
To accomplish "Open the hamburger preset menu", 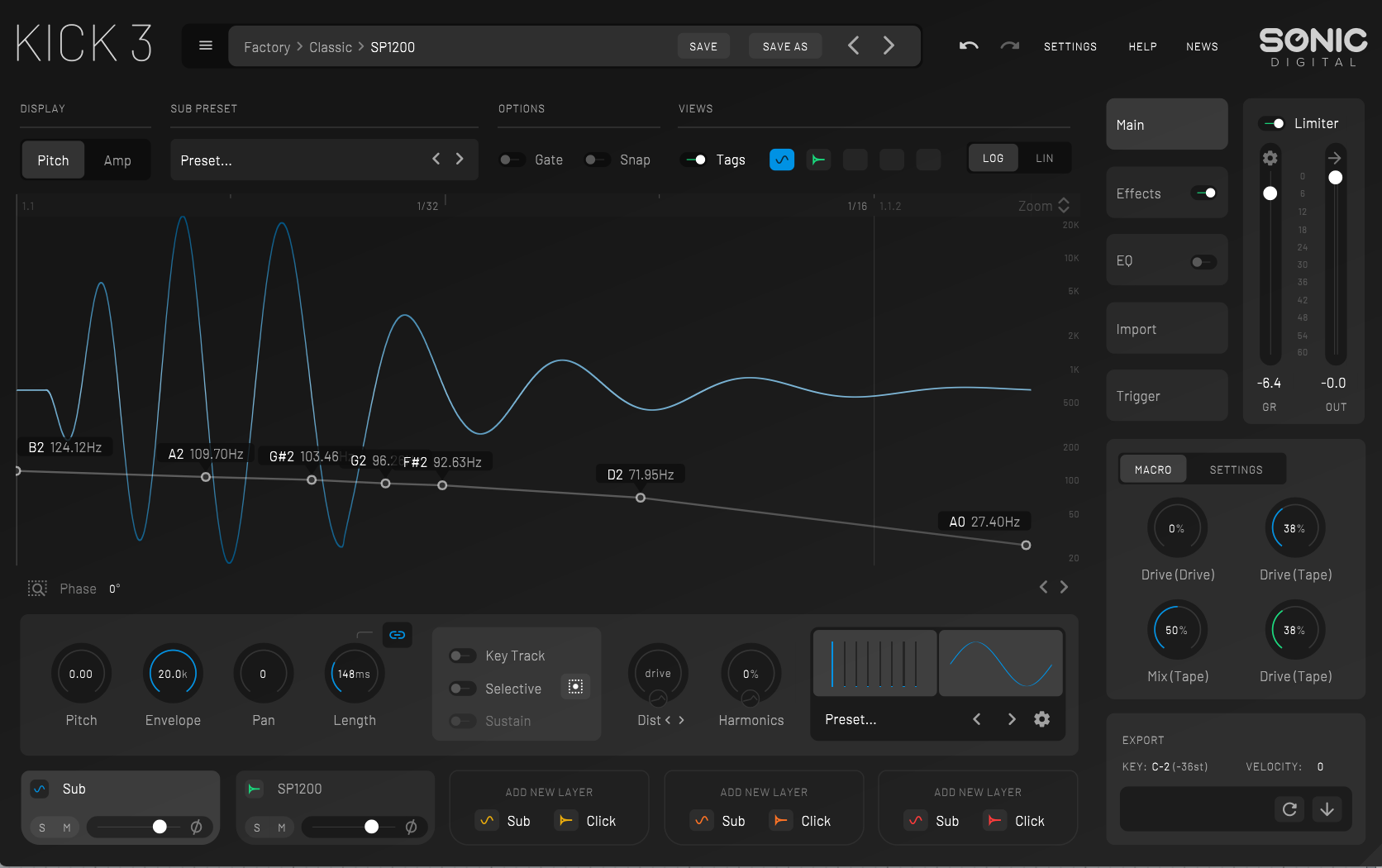I will (x=206, y=45).
